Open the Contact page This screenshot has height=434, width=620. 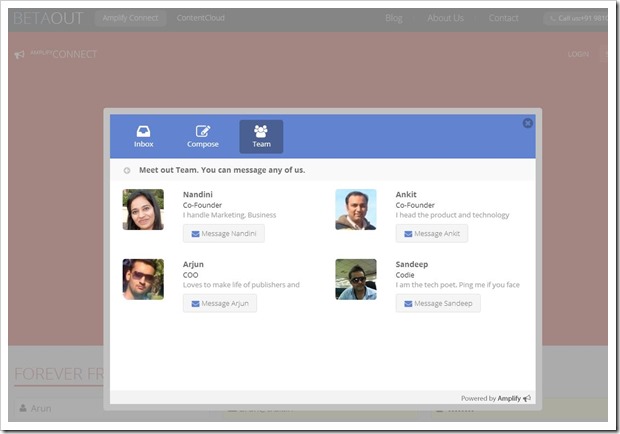click(504, 18)
